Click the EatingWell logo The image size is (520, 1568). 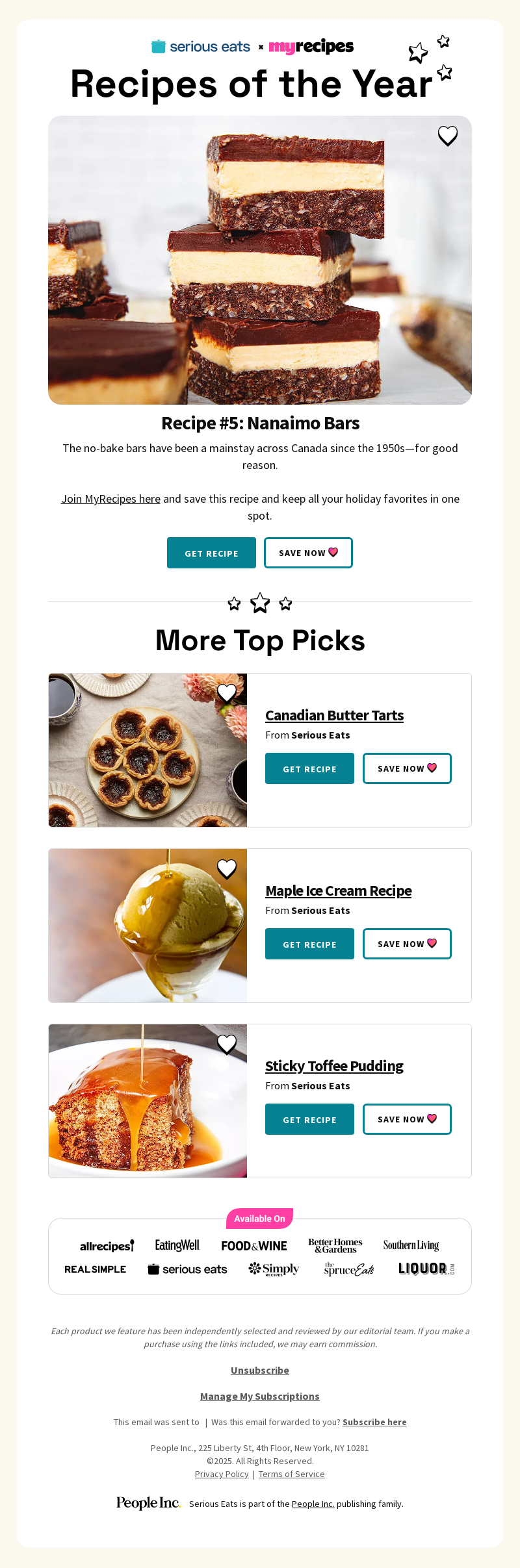(177, 1245)
